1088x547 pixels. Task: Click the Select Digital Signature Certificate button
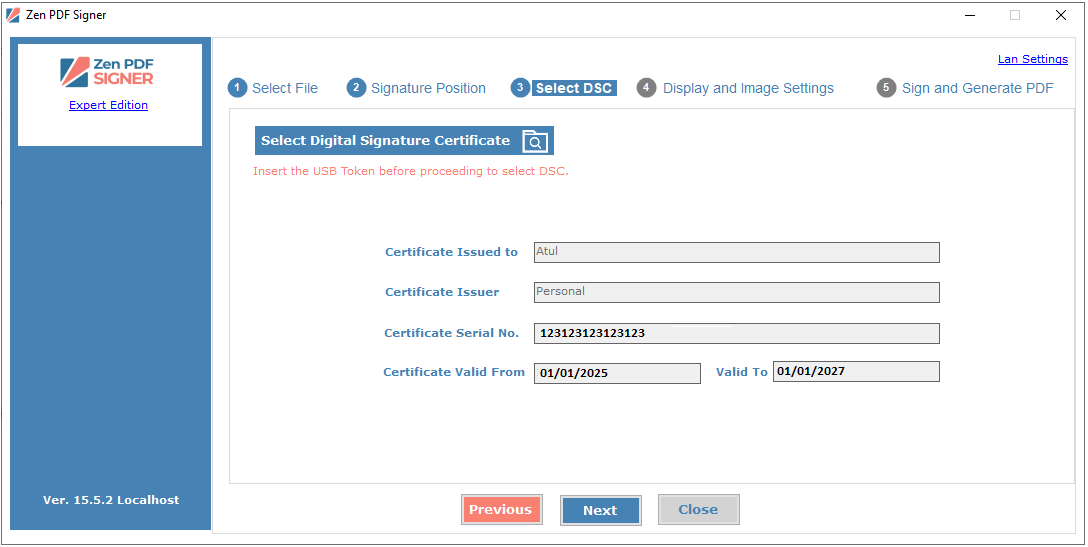(x=404, y=141)
